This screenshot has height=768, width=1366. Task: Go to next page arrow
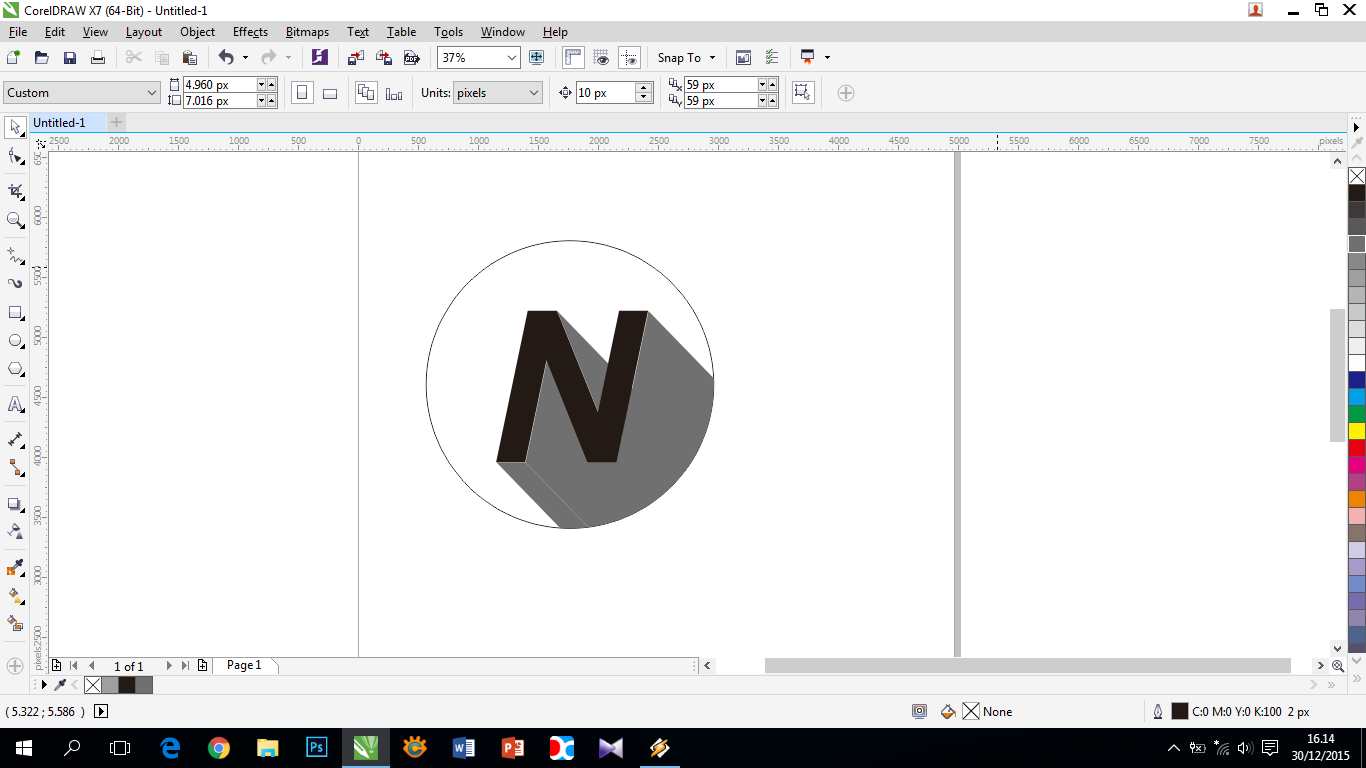click(x=169, y=665)
